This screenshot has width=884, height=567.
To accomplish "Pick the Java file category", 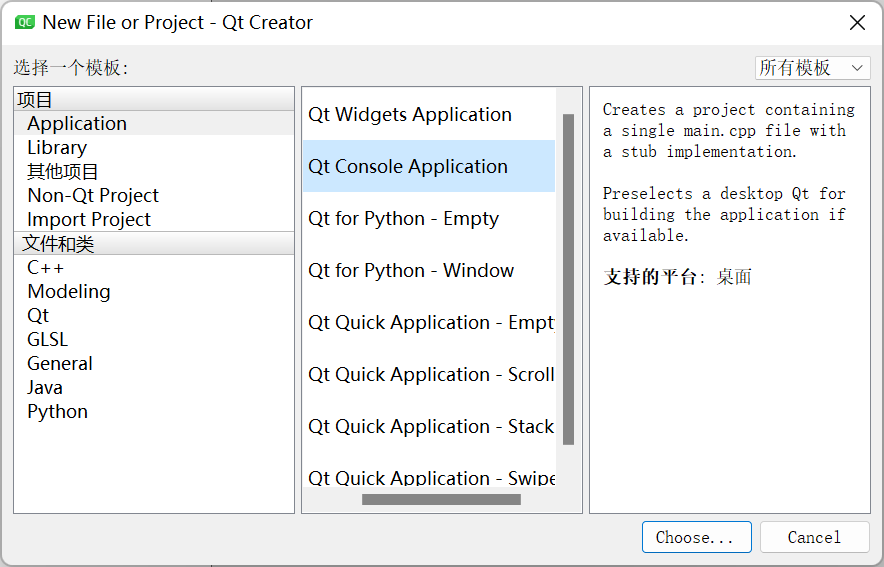I will 154,388.
